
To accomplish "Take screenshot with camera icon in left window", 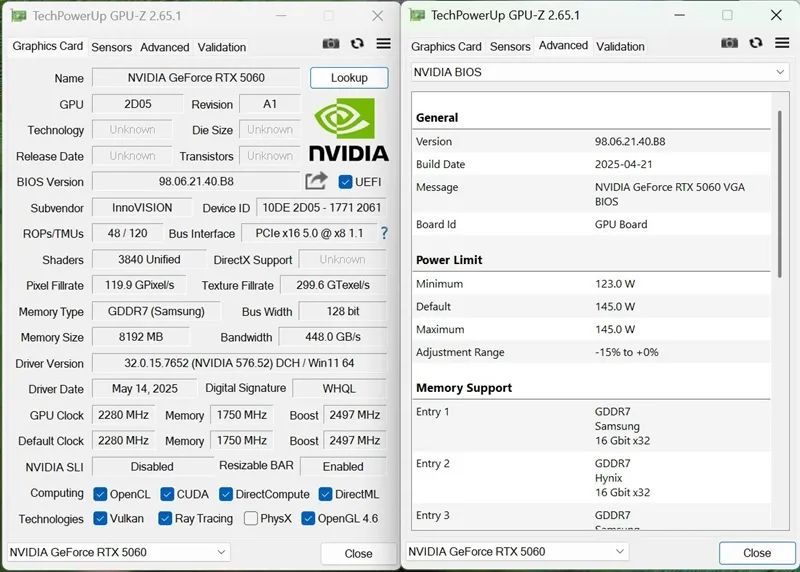I will (x=331, y=44).
